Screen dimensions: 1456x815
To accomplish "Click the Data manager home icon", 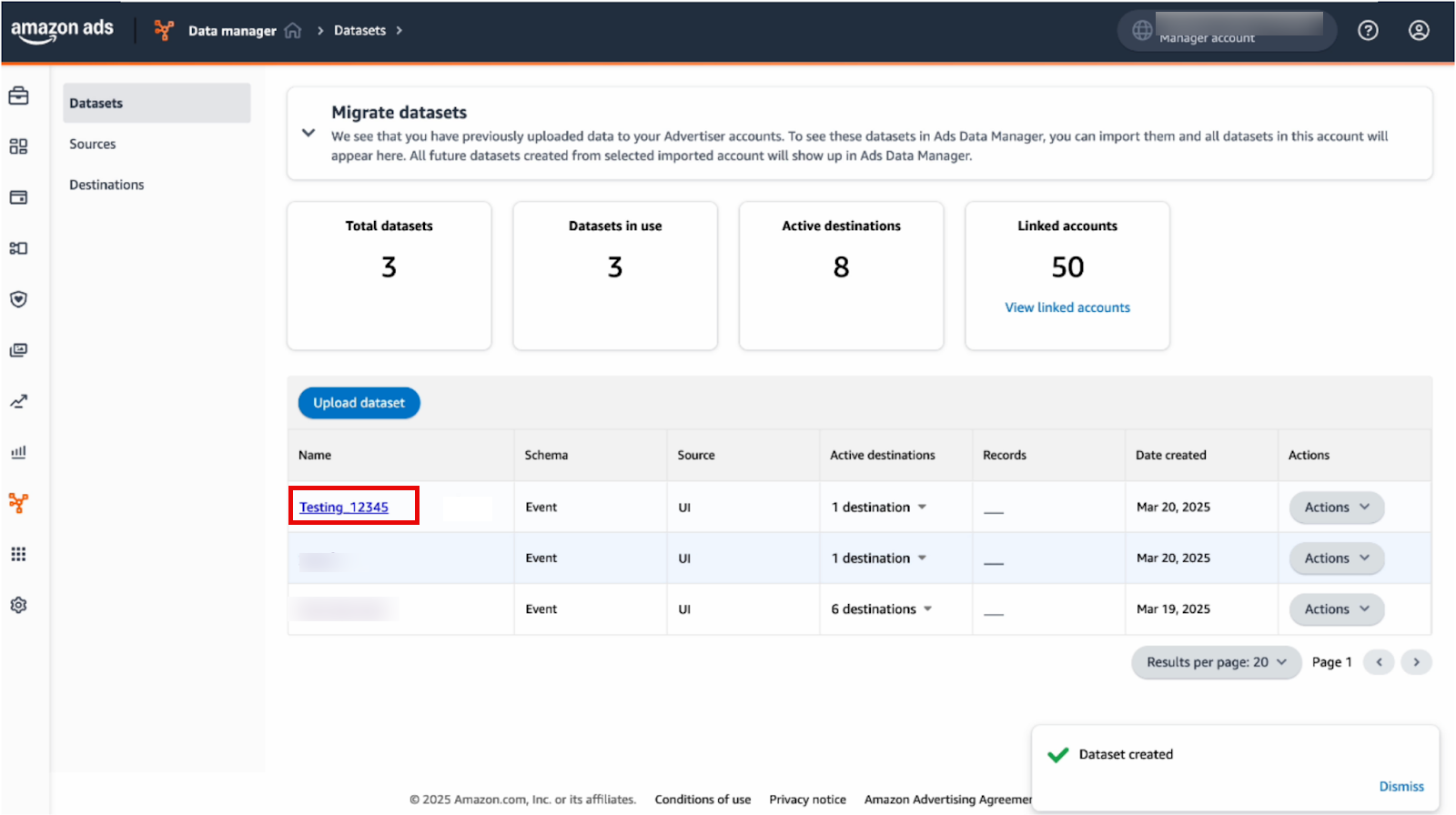I will click(x=293, y=31).
